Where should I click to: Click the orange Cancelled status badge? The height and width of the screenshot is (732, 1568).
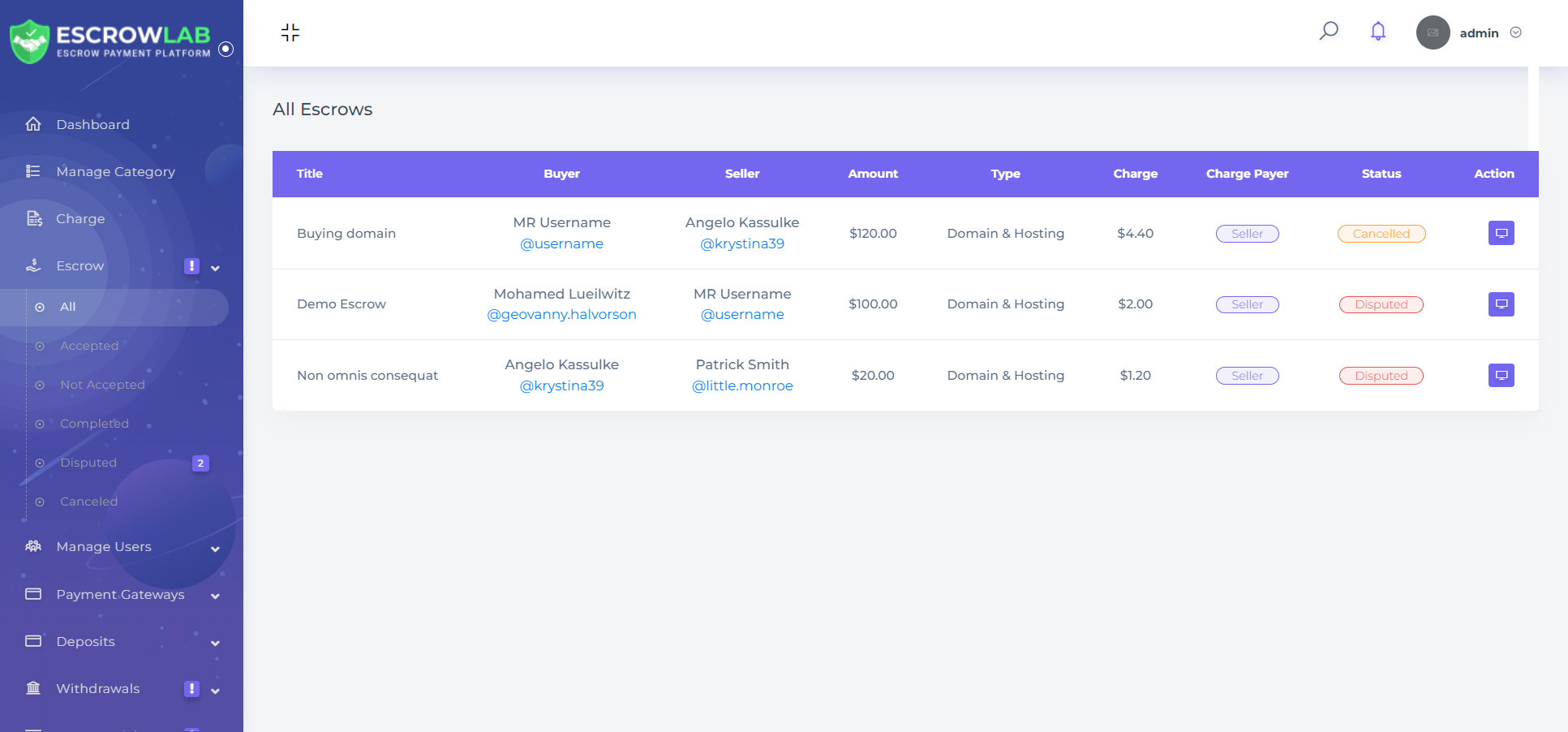pos(1381,234)
